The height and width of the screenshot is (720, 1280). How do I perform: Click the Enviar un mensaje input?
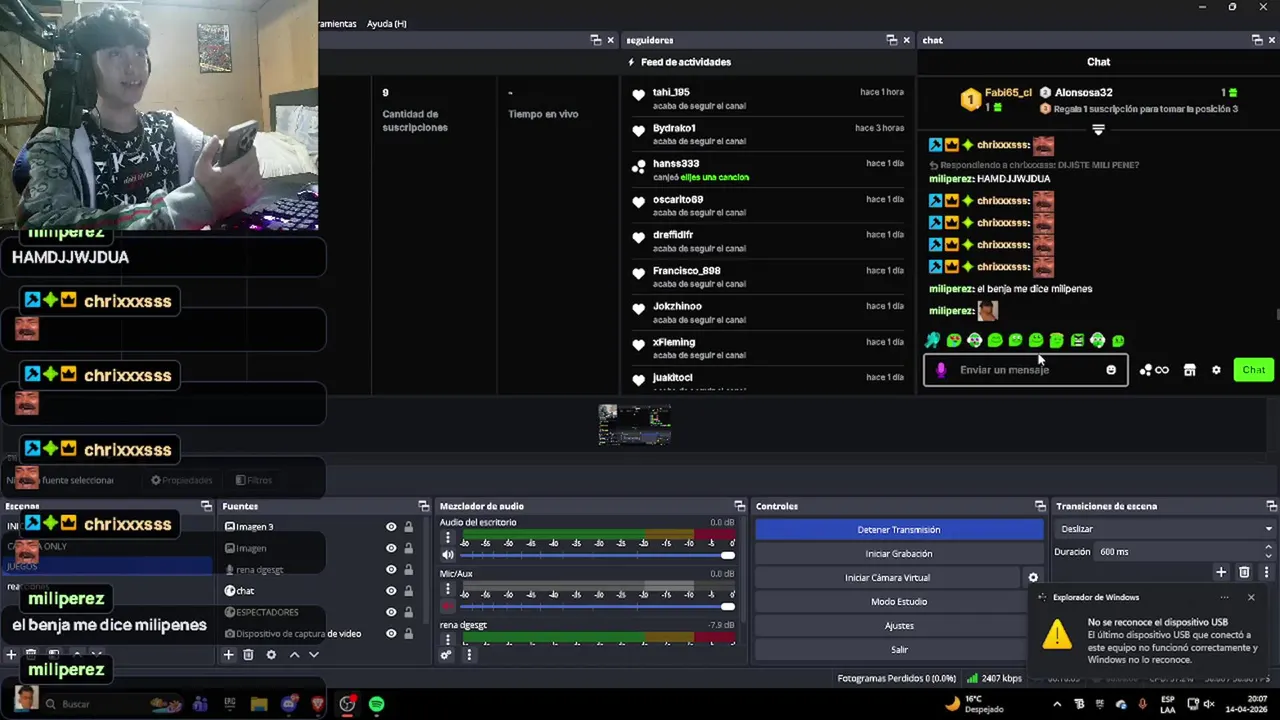click(1025, 370)
